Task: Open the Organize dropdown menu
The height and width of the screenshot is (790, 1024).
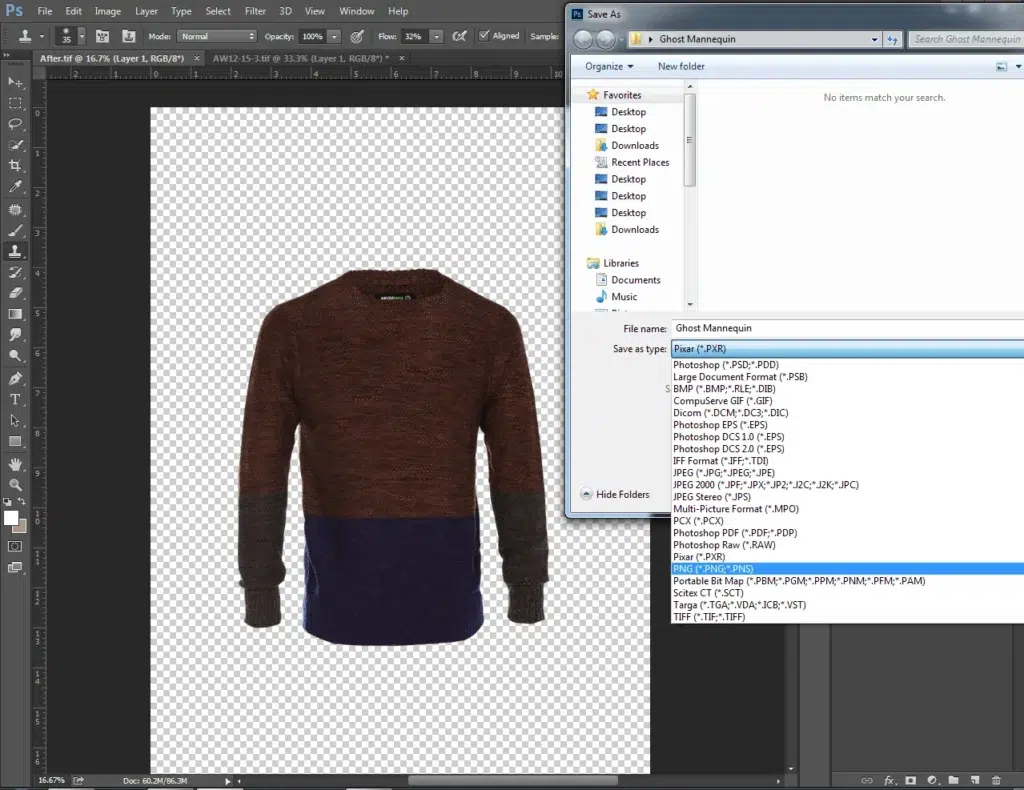Action: point(609,66)
